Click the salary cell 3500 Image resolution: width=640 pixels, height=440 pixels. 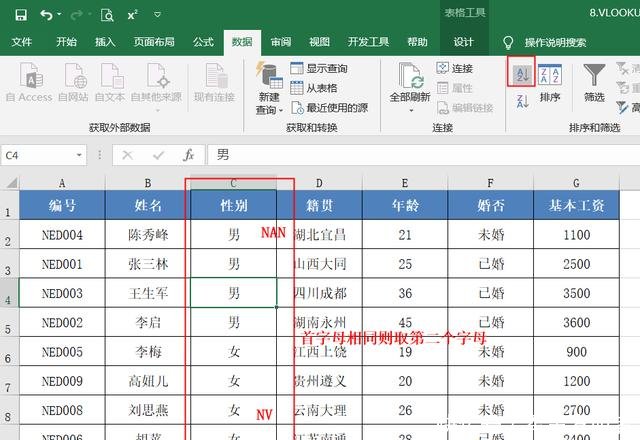click(576, 293)
